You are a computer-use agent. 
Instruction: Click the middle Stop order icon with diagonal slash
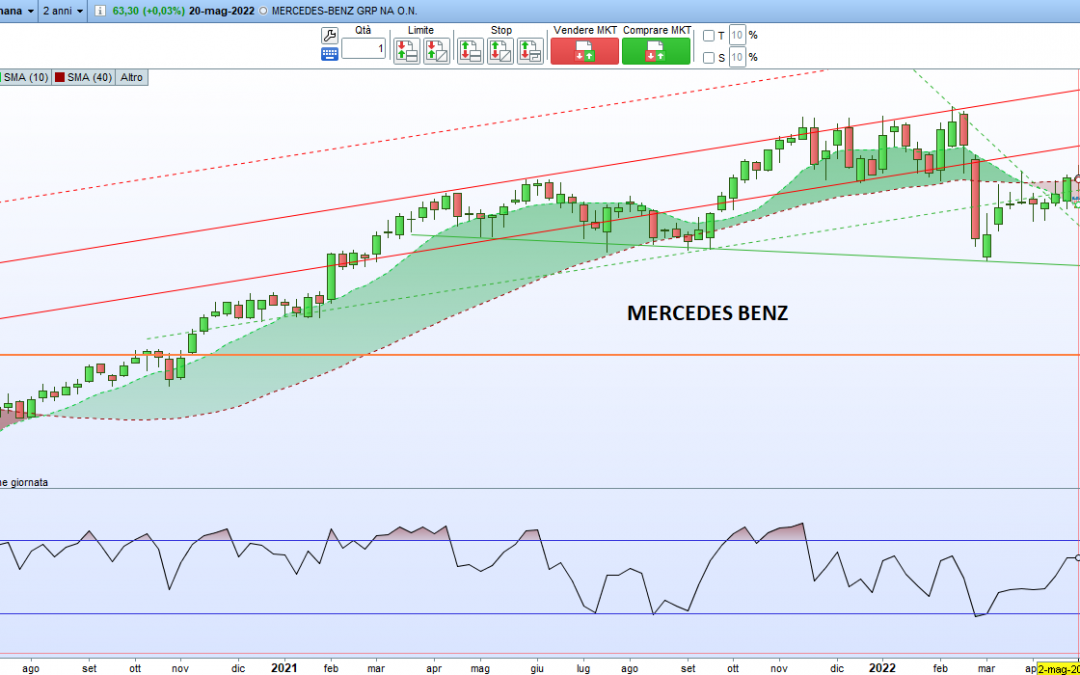[500, 51]
